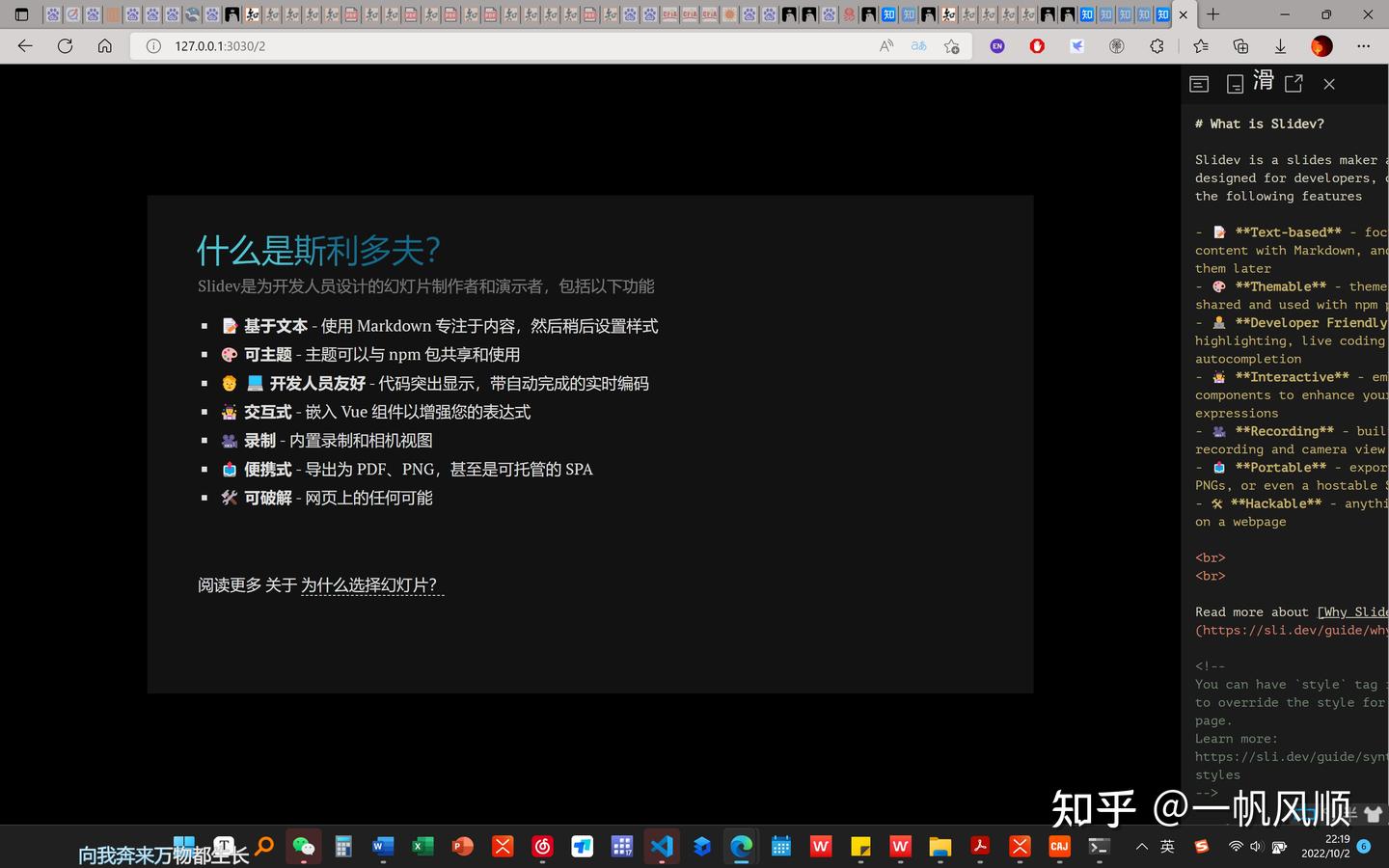The image size is (1389, 868).
Task: Add this page to favorites with the star
Action: (951, 45)
